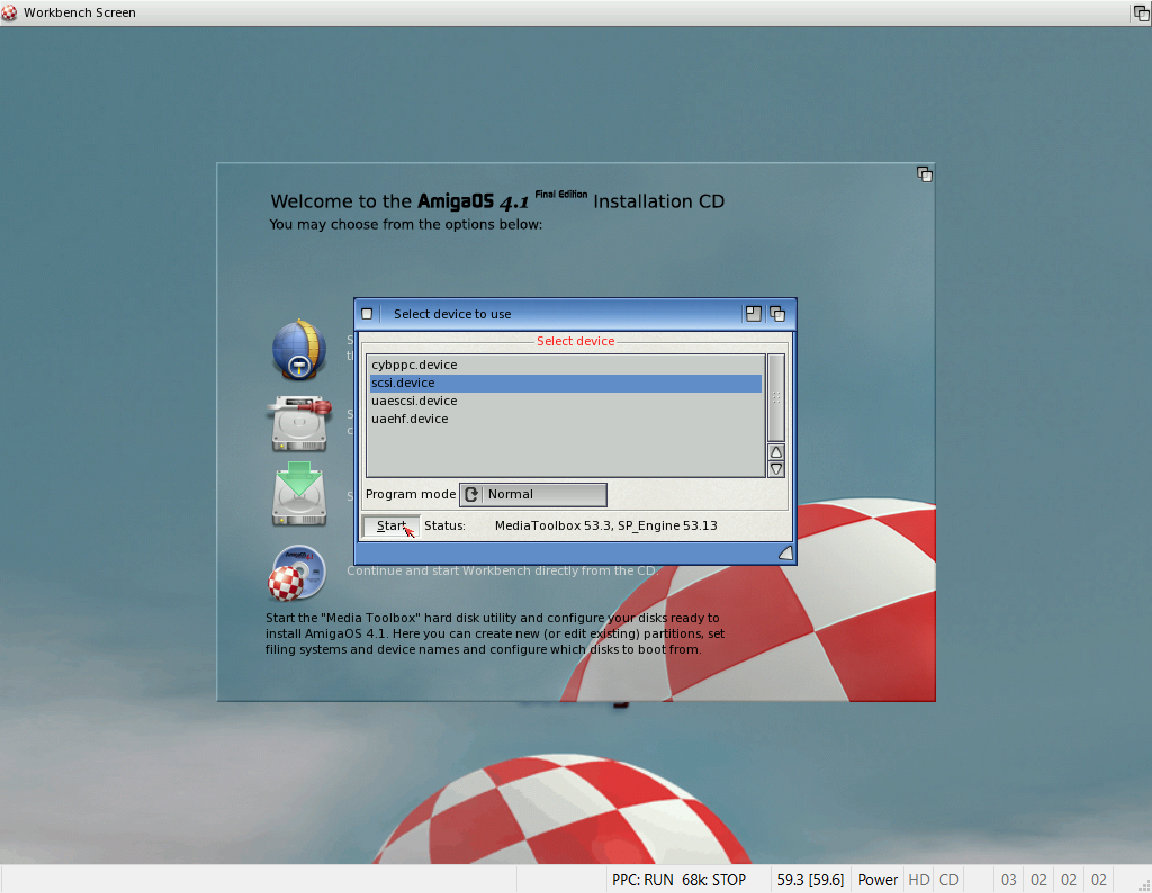Click the device list scroll up arrow
The height and width of the screenshot is (893, 1152).
coord(776,452)
